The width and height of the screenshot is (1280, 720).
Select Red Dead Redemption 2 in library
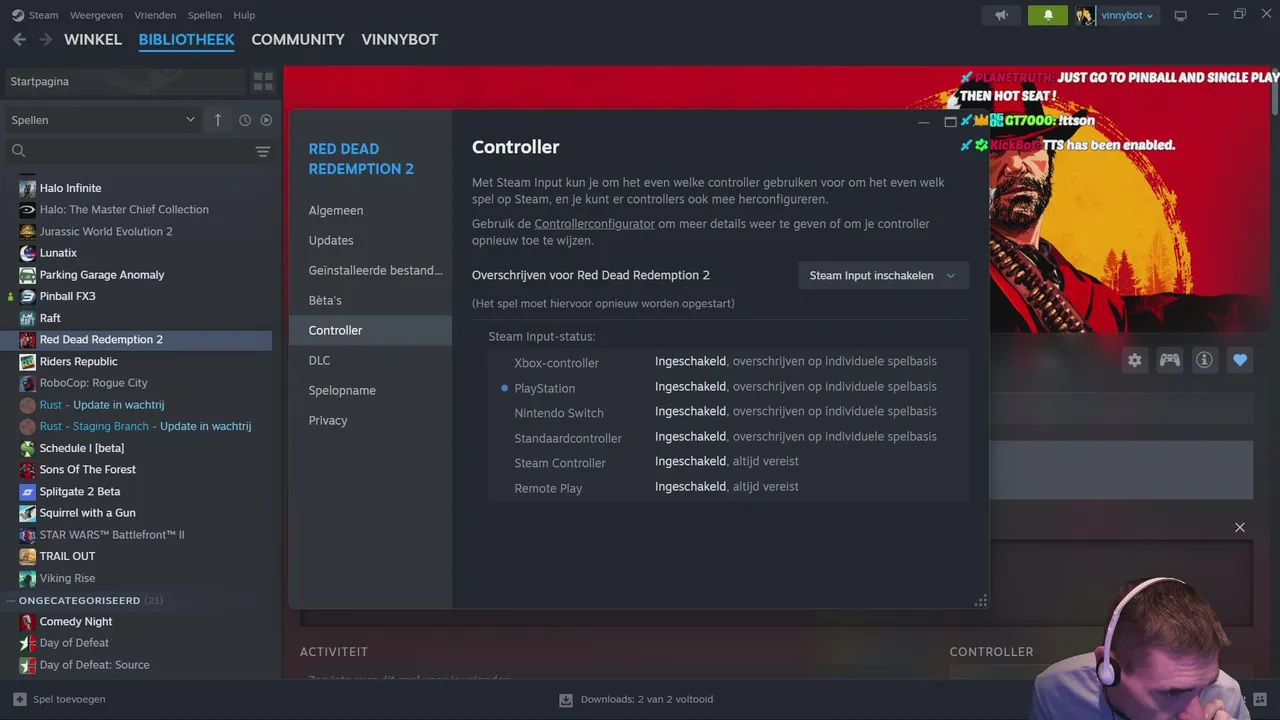(x=137, y=340)
